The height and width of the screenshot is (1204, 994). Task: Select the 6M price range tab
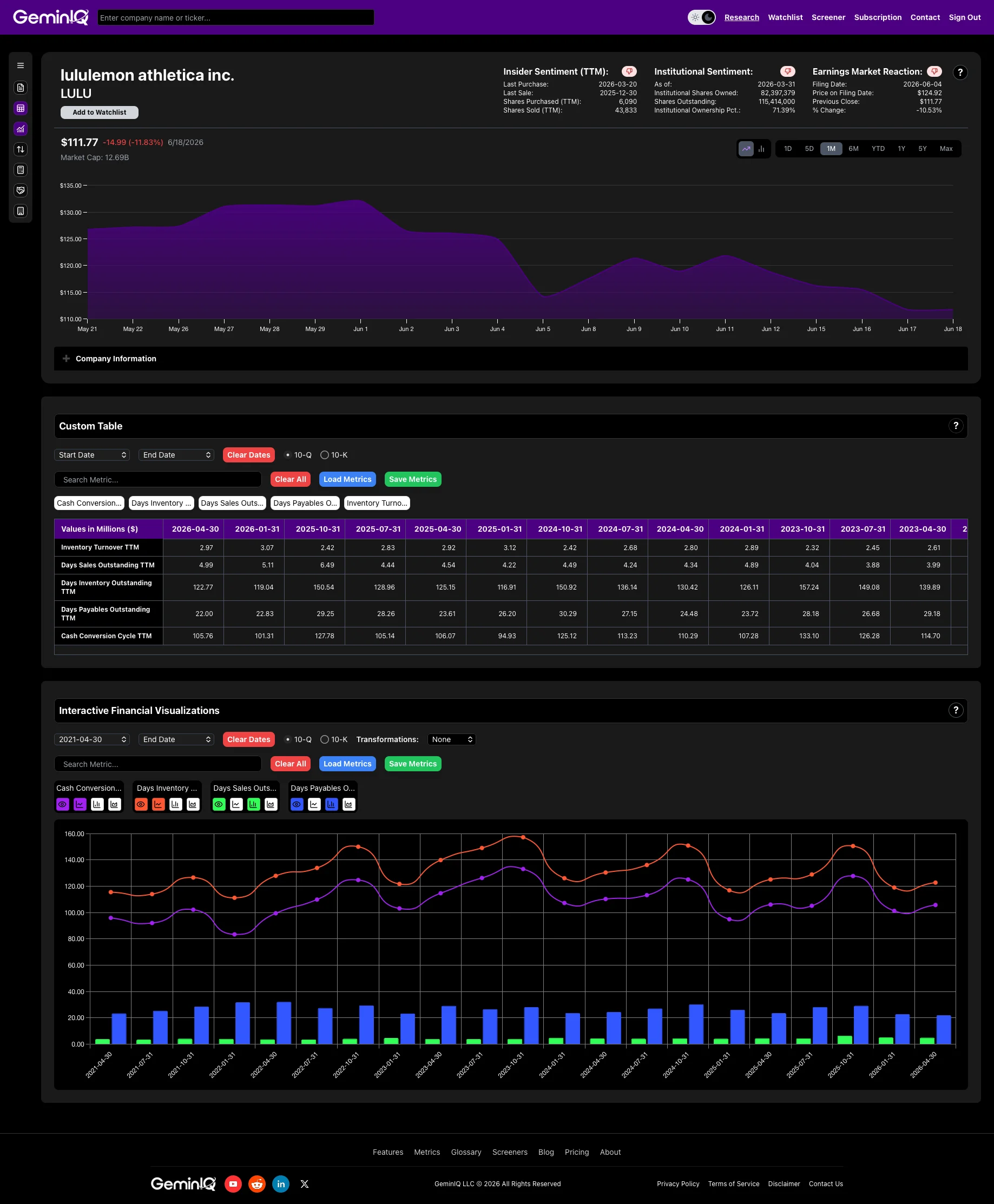(854, 149)
